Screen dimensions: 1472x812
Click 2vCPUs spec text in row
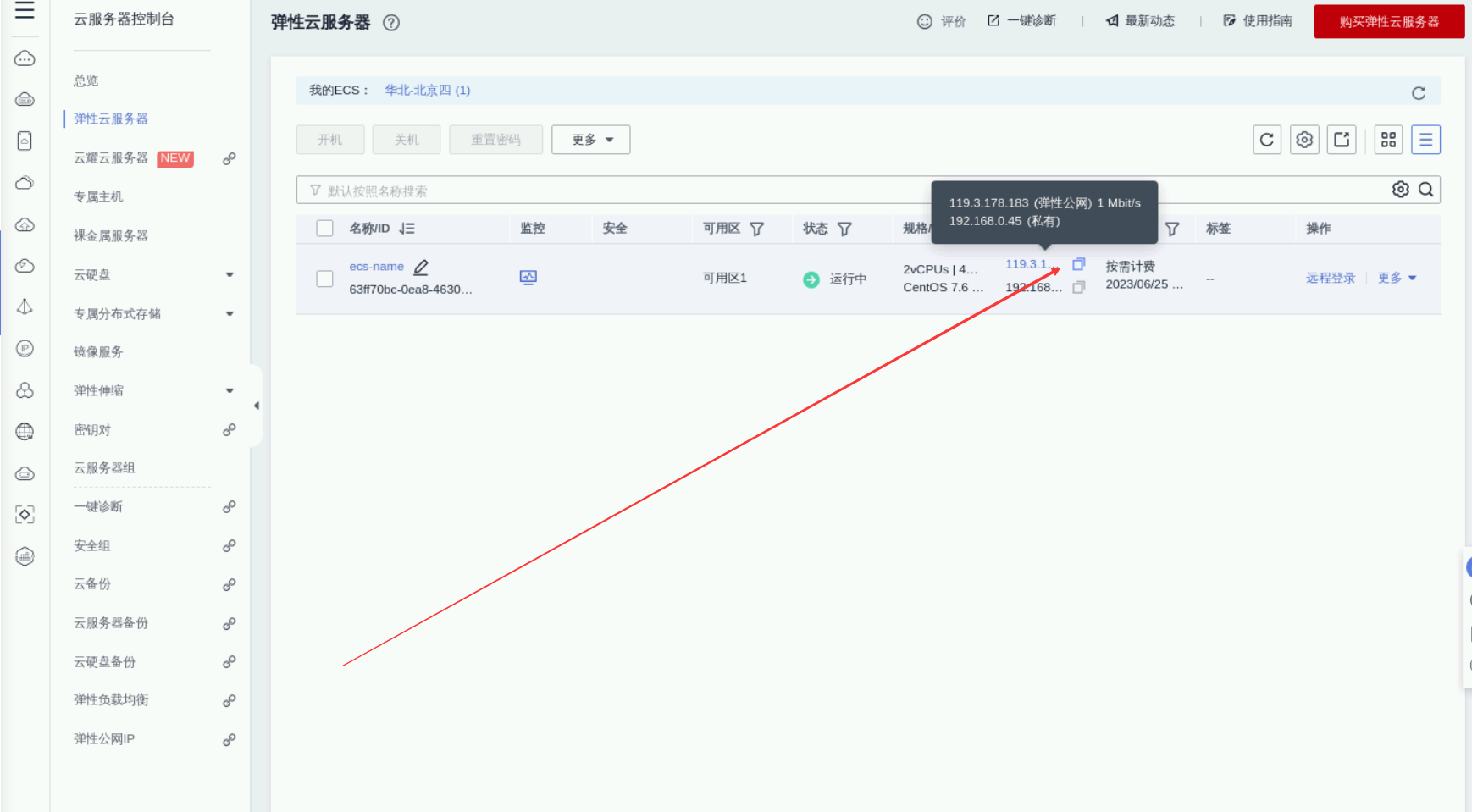940,269
